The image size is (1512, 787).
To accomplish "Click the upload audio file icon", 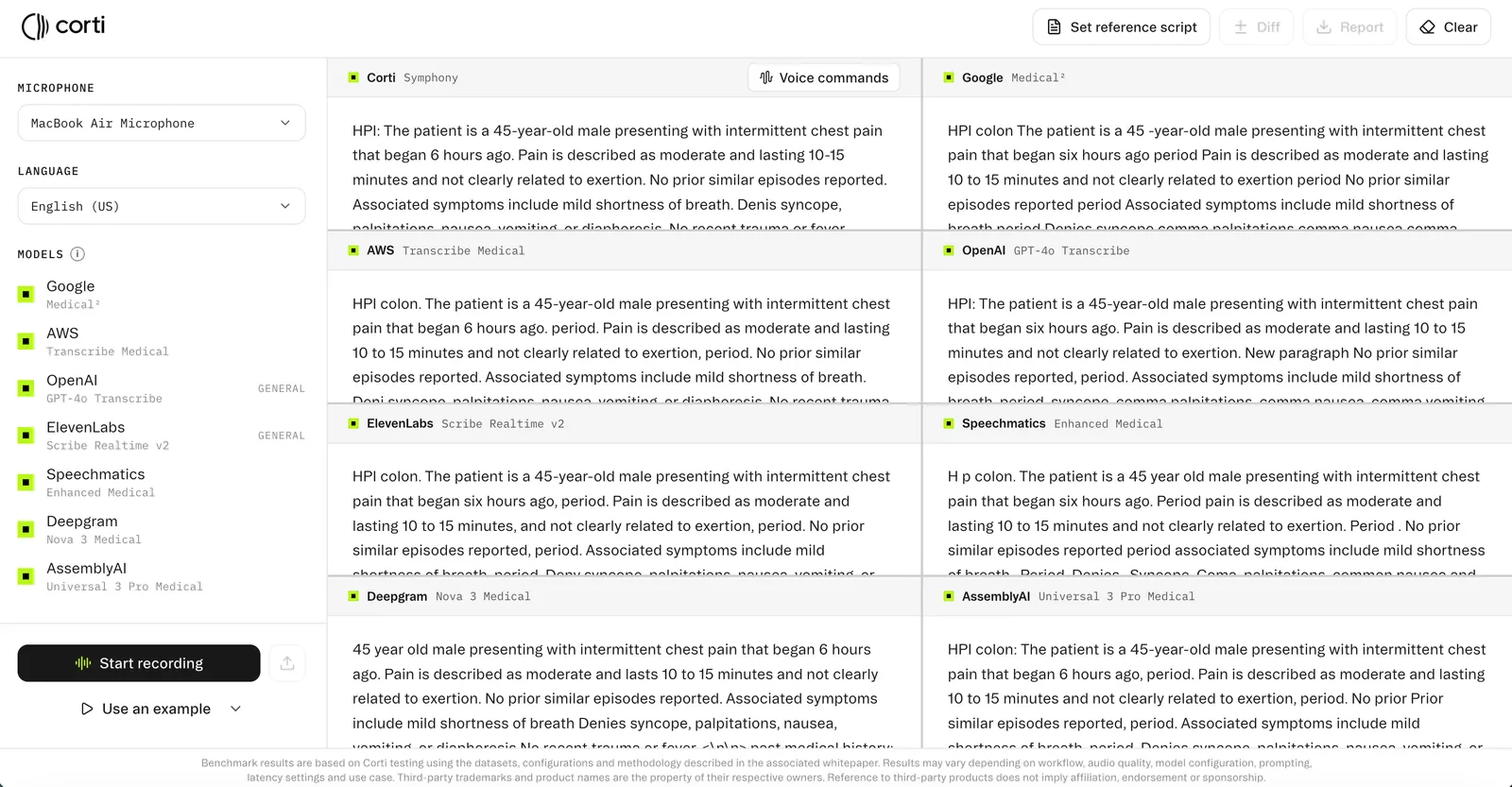I will pyautogui.click(x=287, y=663).
